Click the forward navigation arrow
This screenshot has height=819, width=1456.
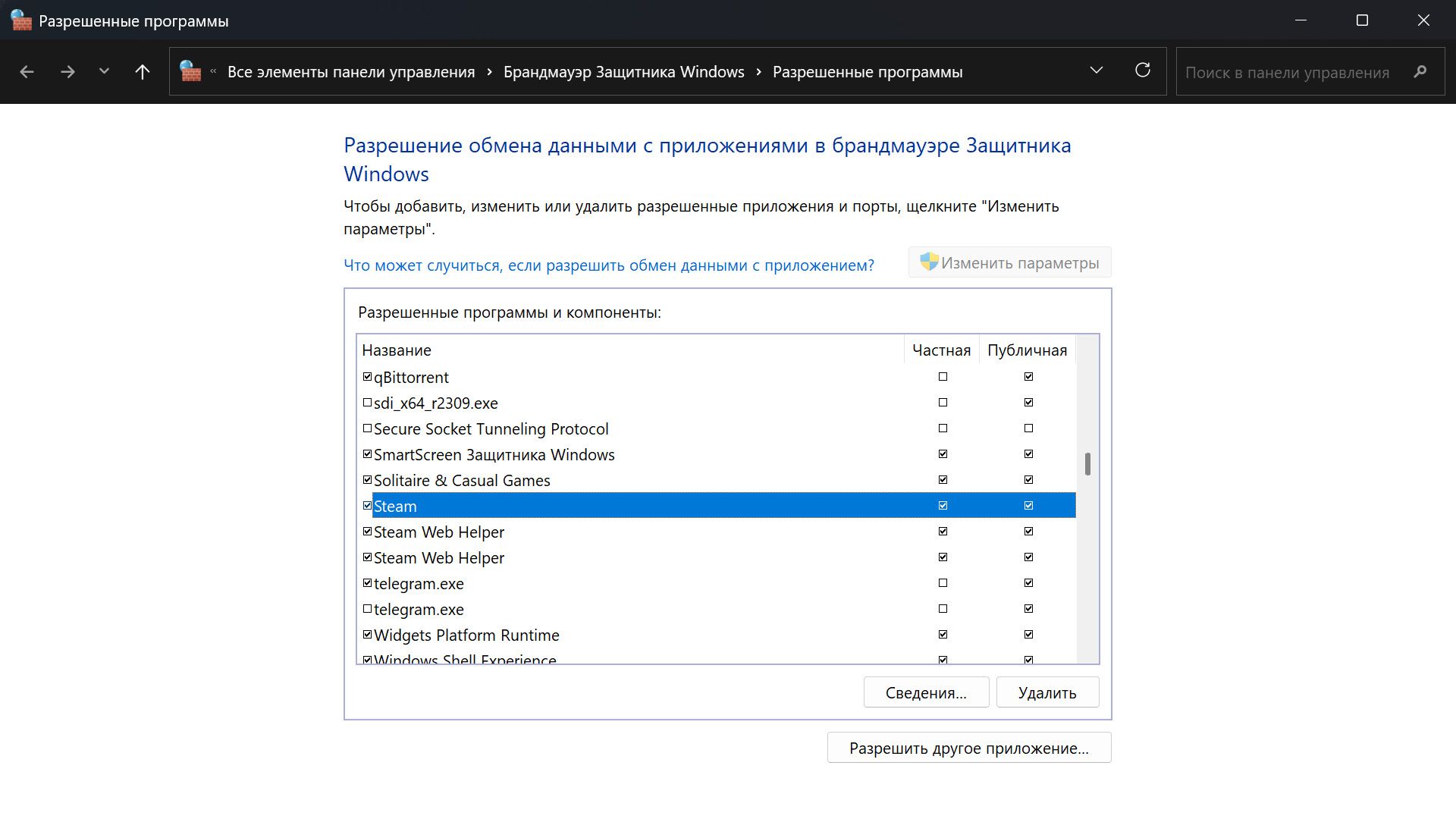click(67, 72)
